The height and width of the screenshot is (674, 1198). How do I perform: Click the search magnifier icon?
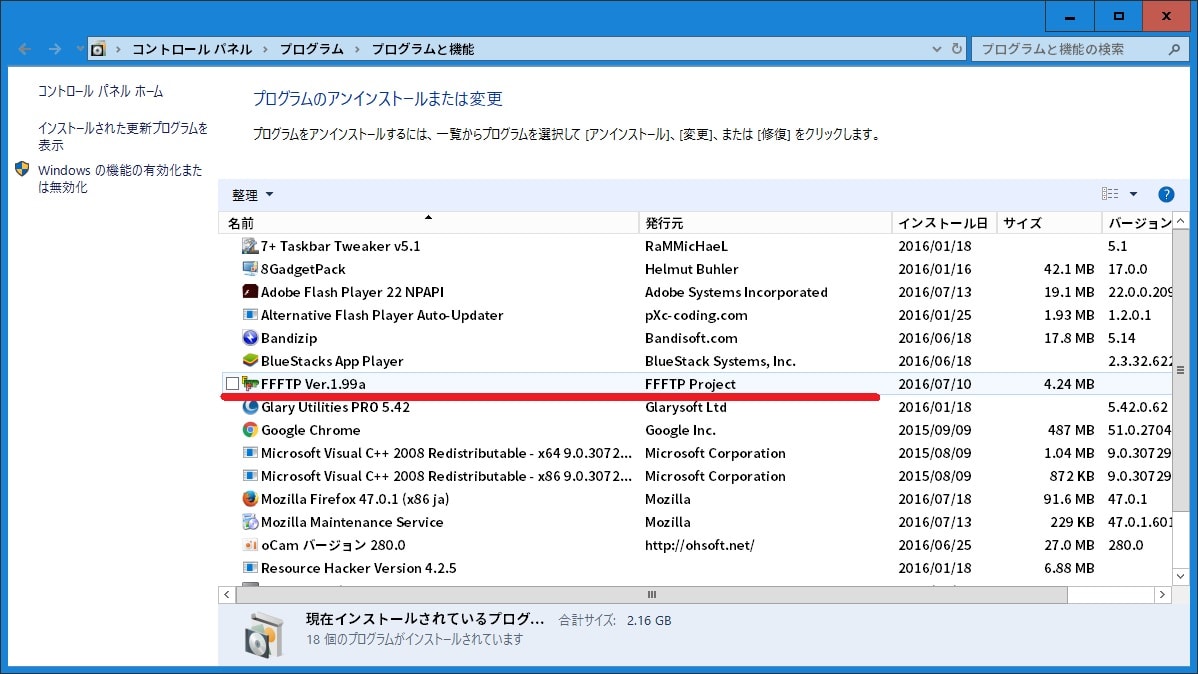1174,49
